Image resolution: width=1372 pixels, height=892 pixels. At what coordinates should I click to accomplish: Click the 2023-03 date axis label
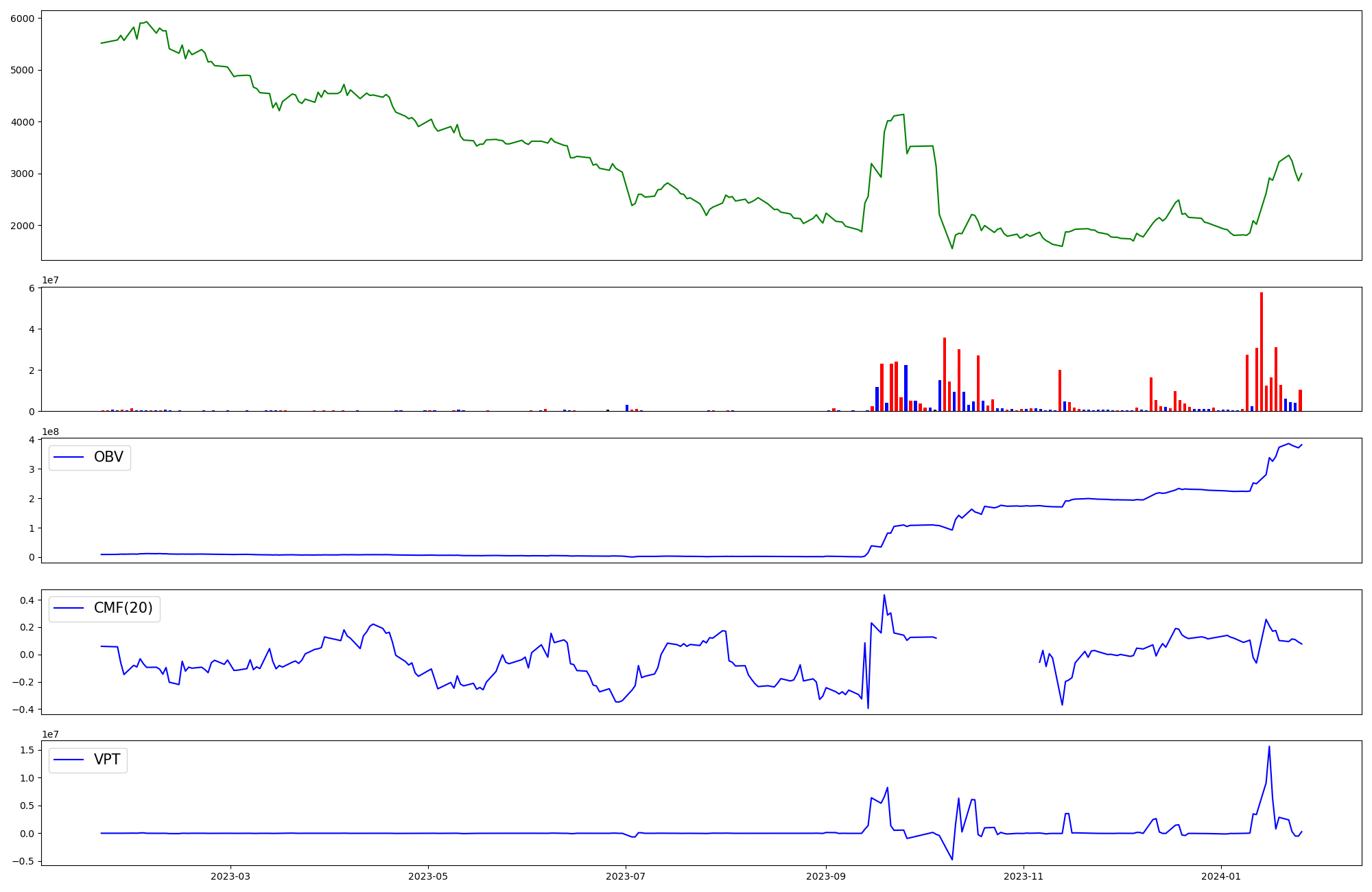[230, 876]
